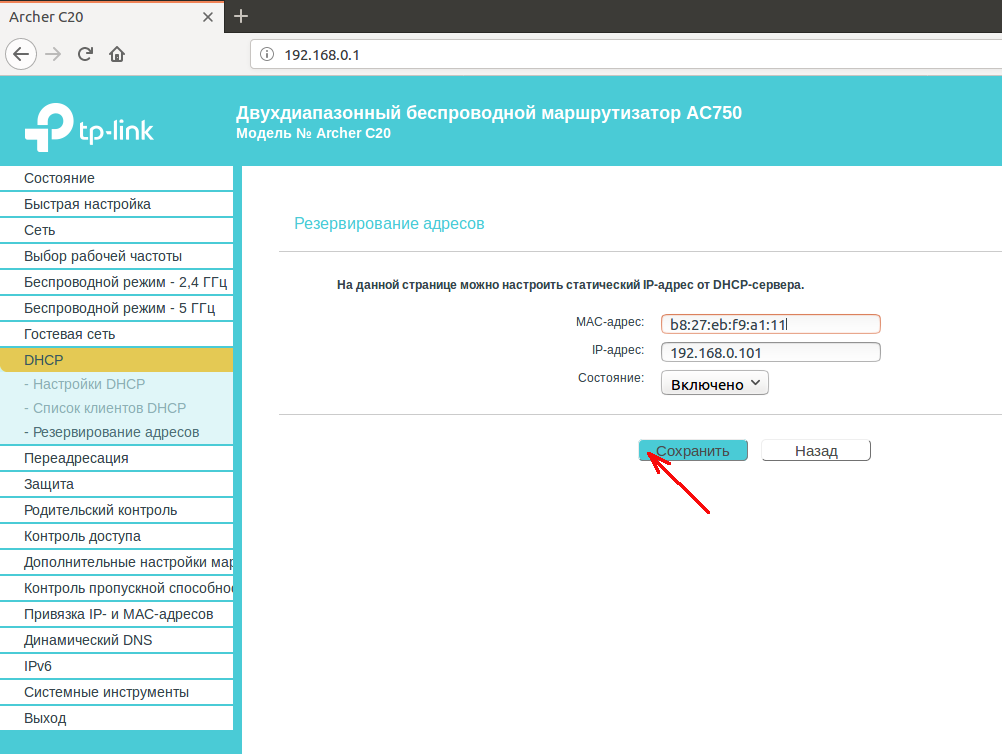This screenshot has height=754, width=1002.
Task: Open a new tab with plus icon
Action: [240, 17]
